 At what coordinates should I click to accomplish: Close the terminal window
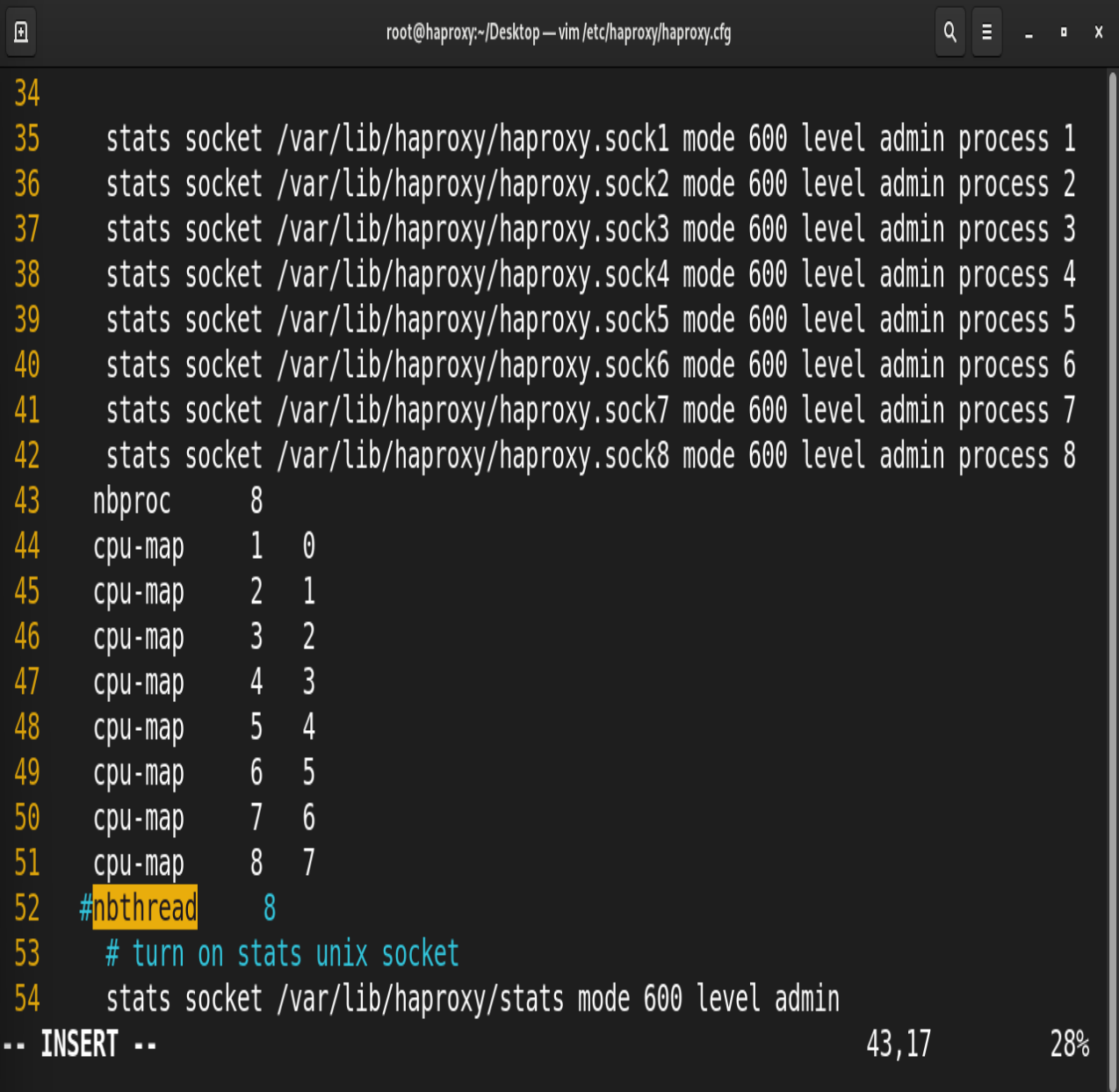tap(1099, 33)
